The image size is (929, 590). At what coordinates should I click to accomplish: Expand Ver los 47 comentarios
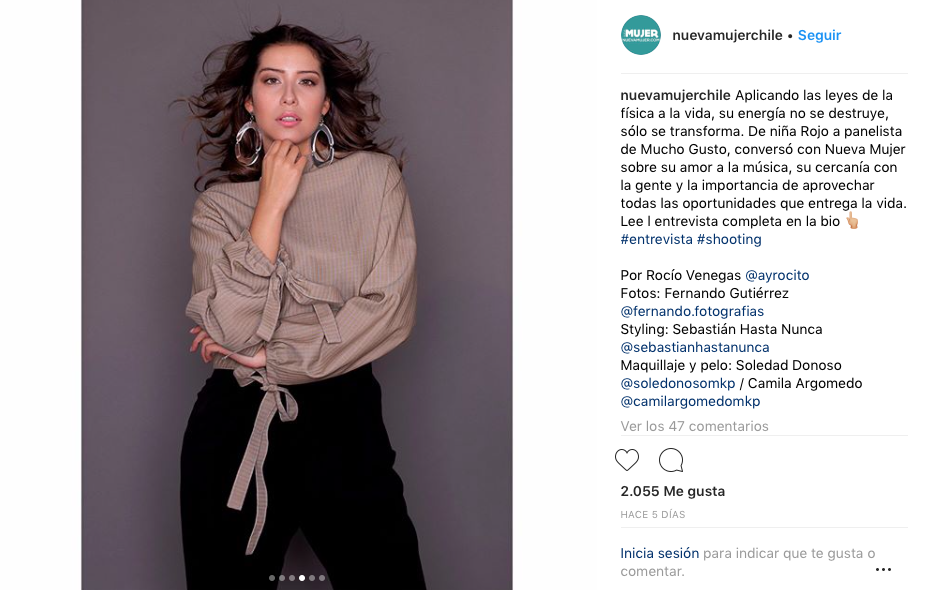(x=694, y=426)
